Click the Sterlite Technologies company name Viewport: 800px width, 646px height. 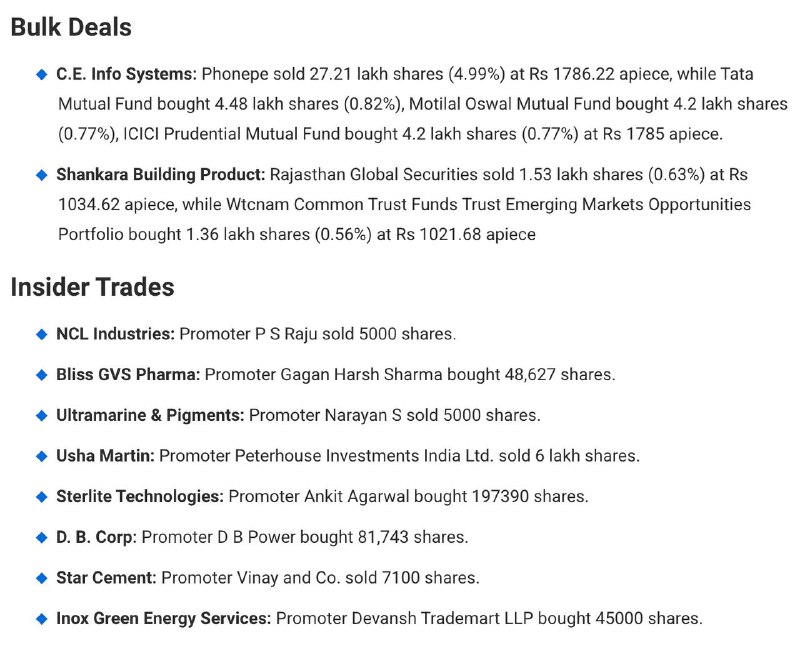pos(140,496)
